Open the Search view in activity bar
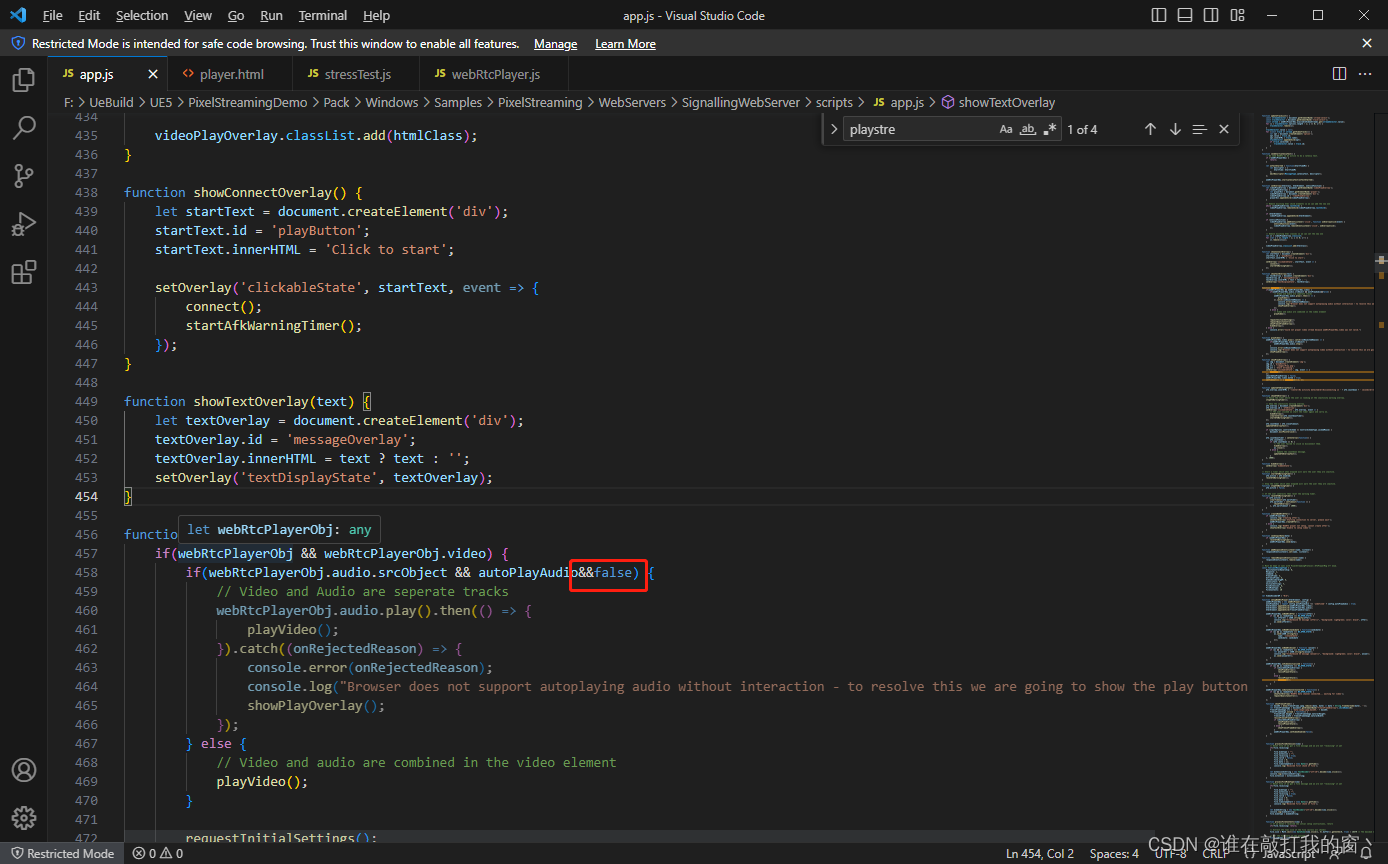 click(24, 128)
